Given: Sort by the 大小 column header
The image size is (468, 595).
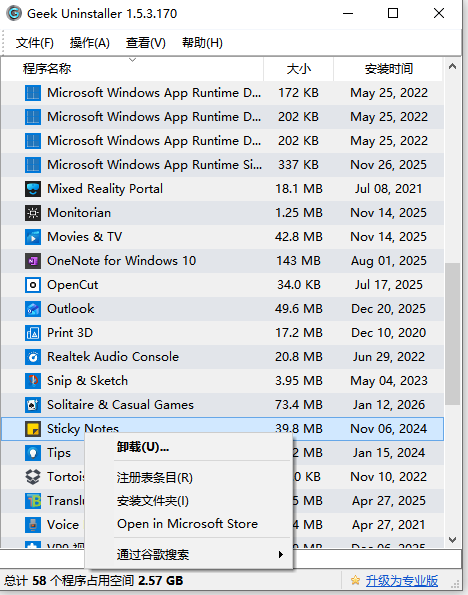Looking at the screenshot, I should coord(299,69).
